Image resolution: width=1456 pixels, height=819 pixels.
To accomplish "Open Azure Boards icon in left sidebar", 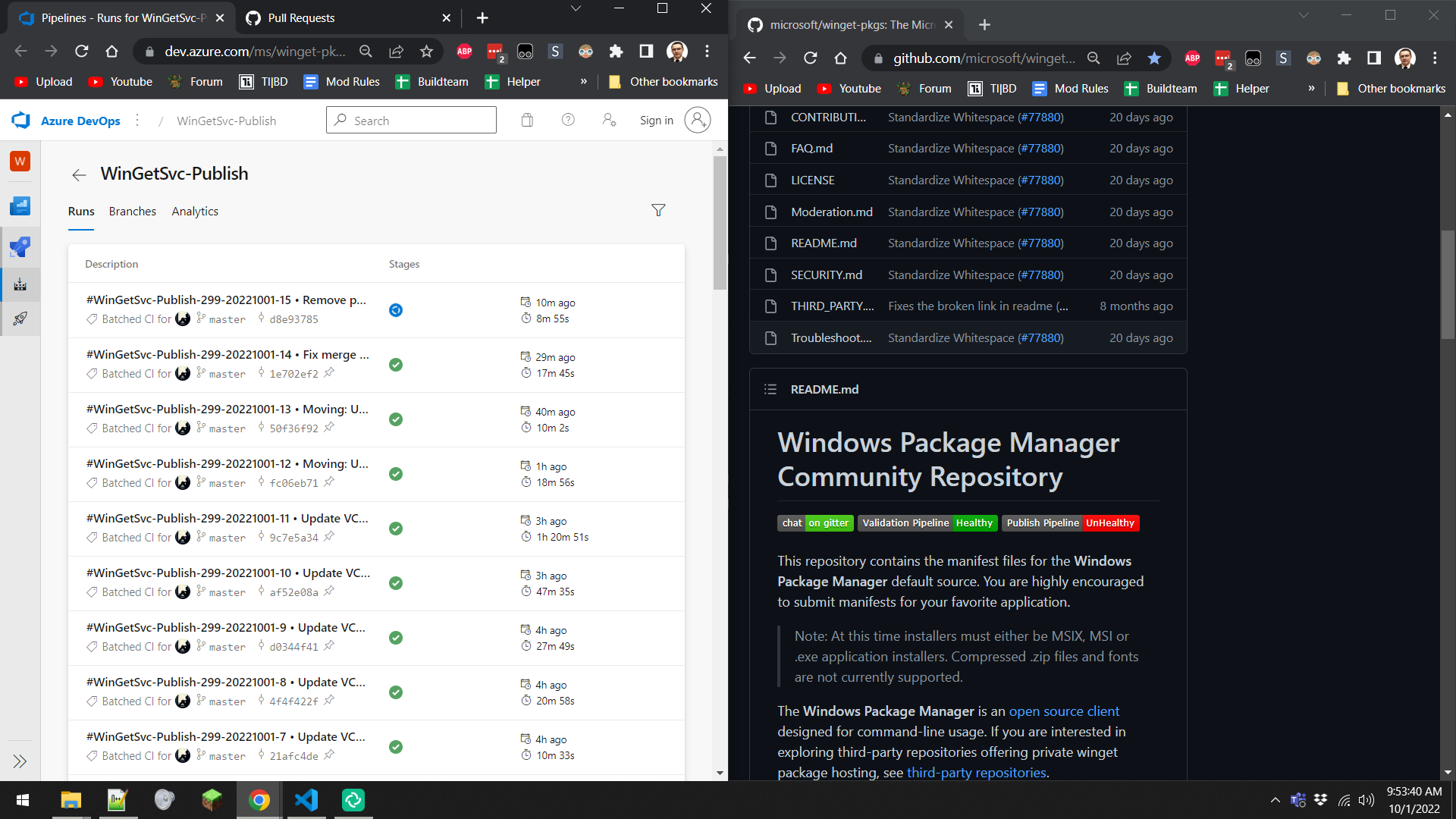I will (x=20, y=206).
